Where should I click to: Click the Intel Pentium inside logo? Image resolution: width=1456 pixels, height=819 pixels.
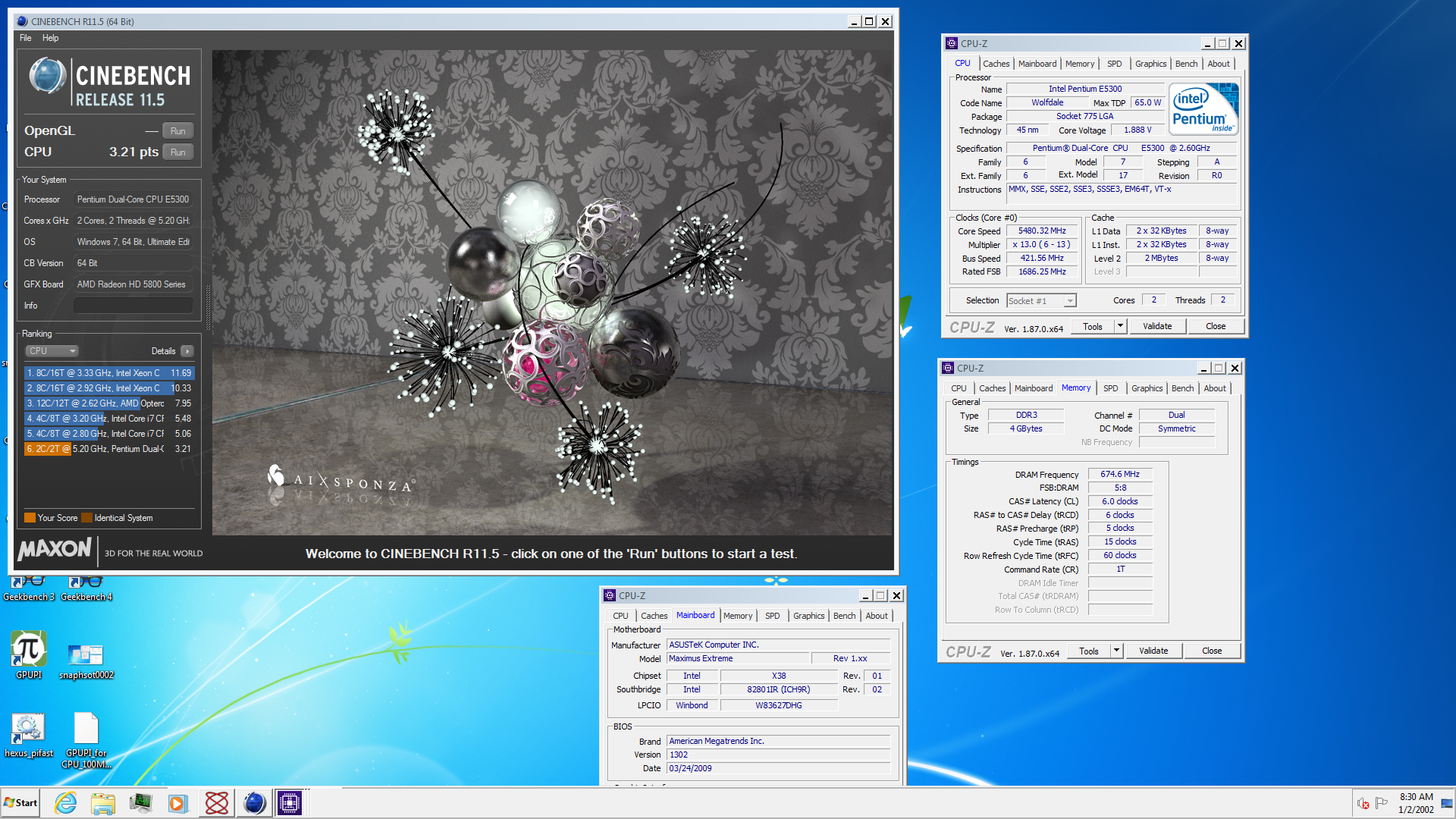pyautogui.click(x=1205, y=109)
